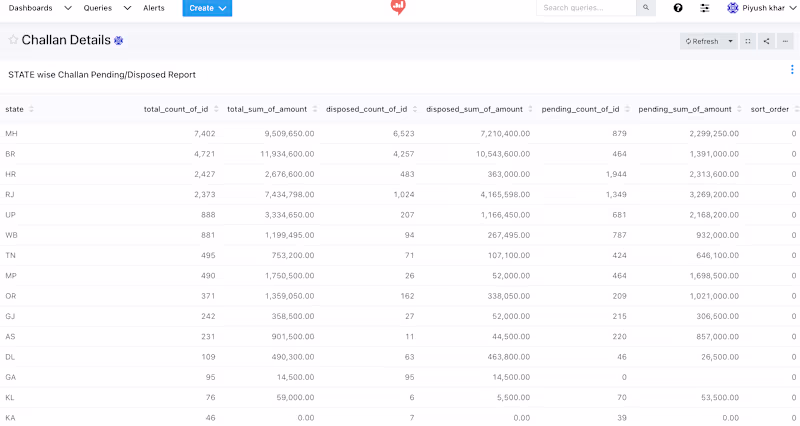Click total amount 753,200.00 for TN
Viewport: 800px width, 426px height.
(293, 256)
